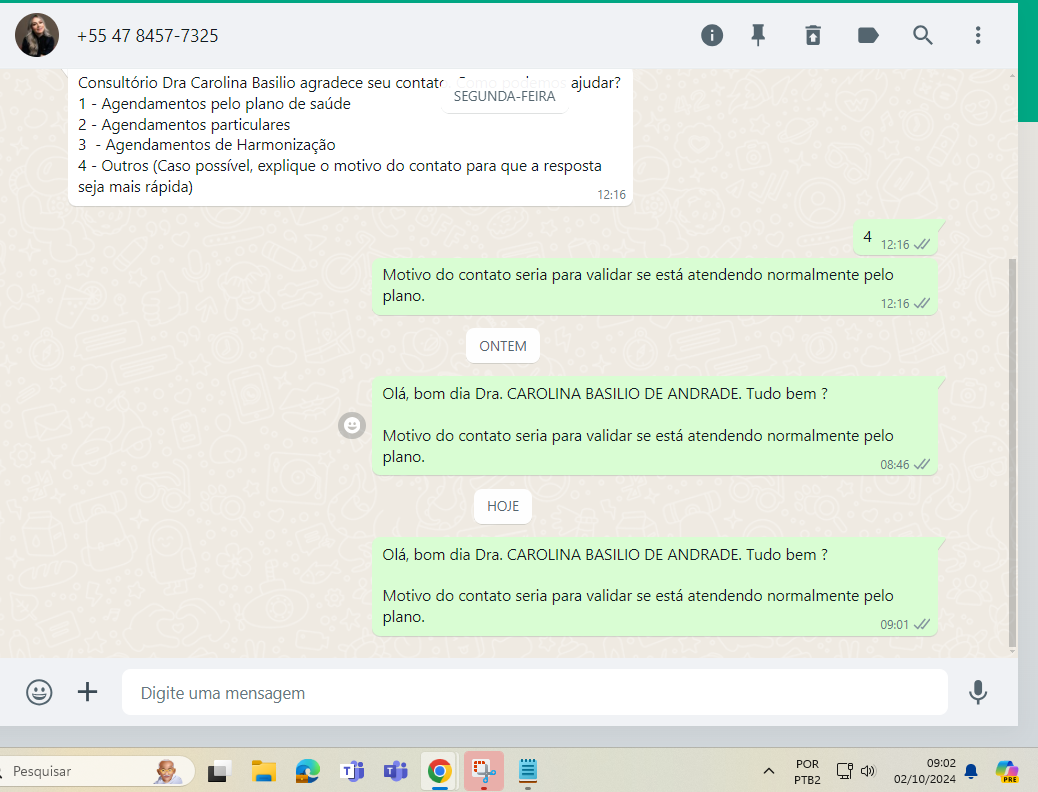Click the 09:01 message to Dra. Carolina
Image resolution: width=1038 pixels, height=792 pixels.
pos(655,587)
